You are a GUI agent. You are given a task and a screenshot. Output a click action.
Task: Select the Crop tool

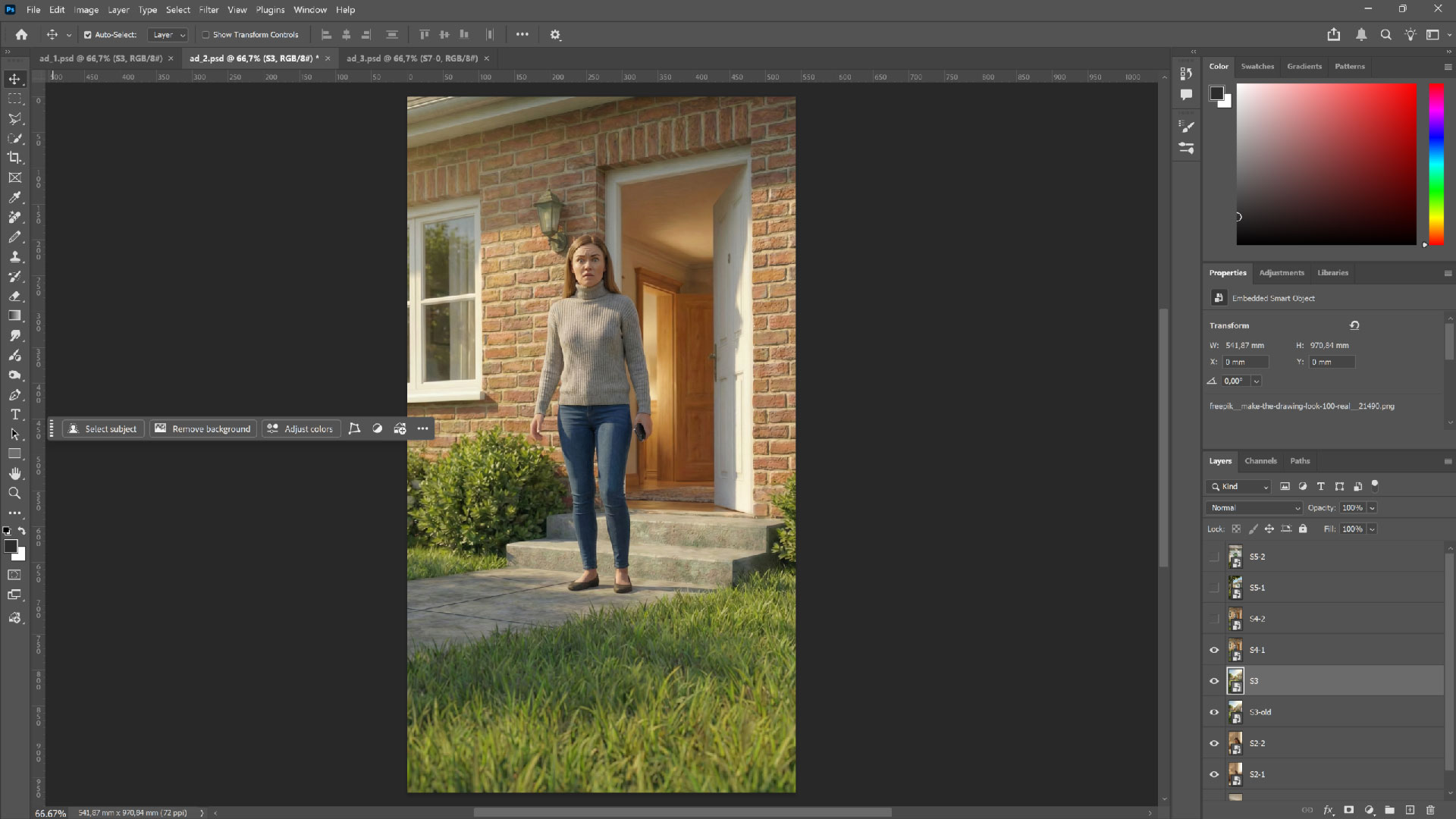tap(15, 158)
